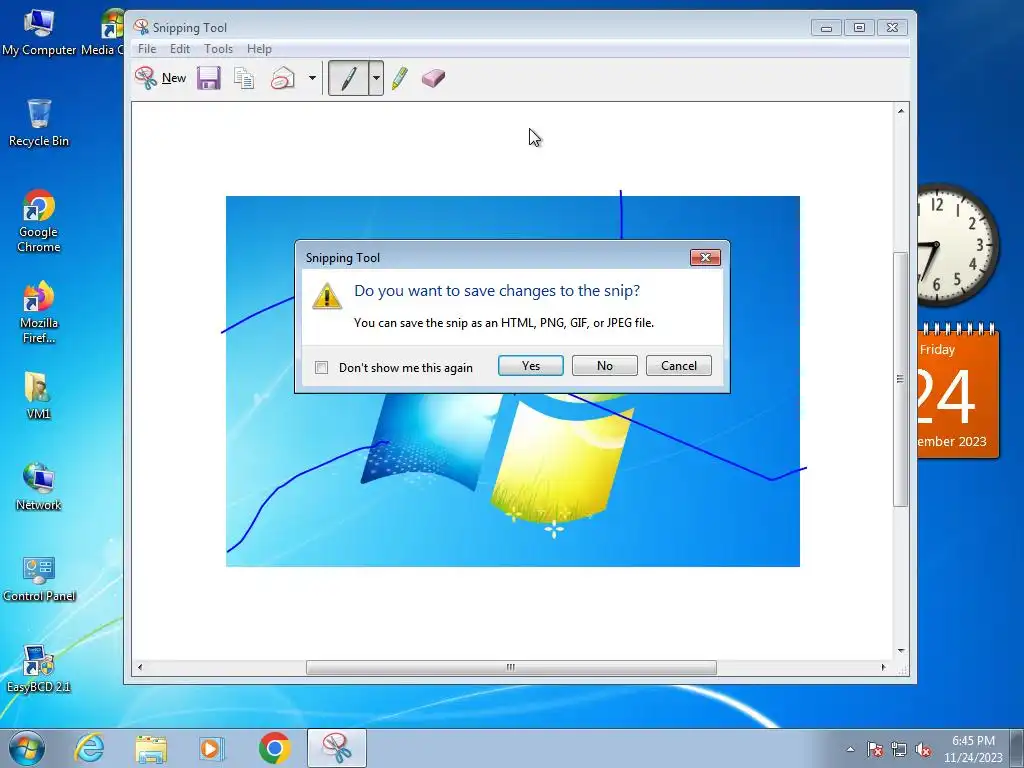1024x768 pixels.
Task: Minimize the Snipping Tool window
Action: click(x=826, y=28)
